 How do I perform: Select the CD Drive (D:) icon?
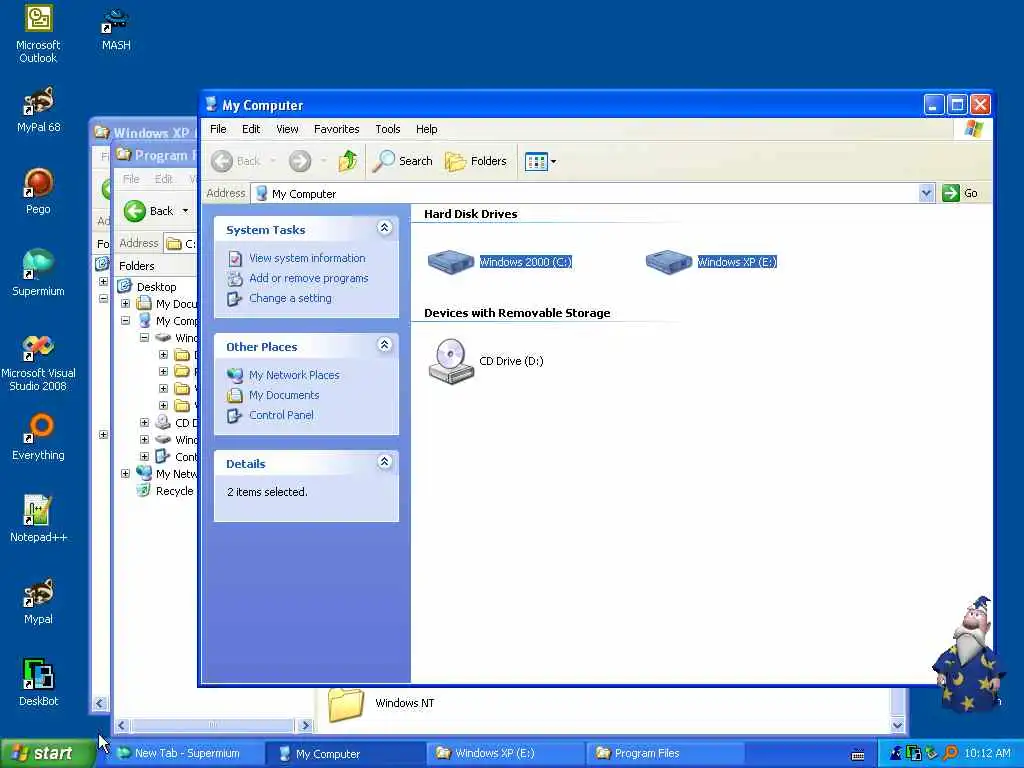tap(485, 361)
